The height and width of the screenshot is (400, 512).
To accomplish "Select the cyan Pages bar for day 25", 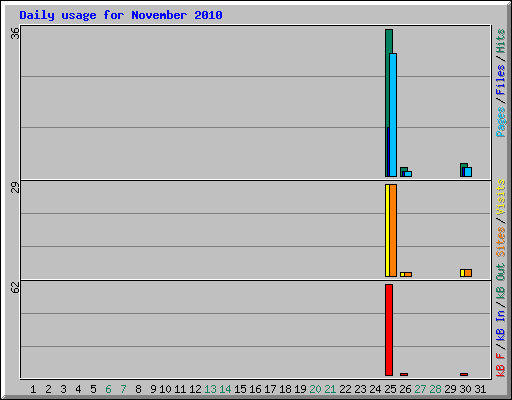I will (x=393, y=115).
